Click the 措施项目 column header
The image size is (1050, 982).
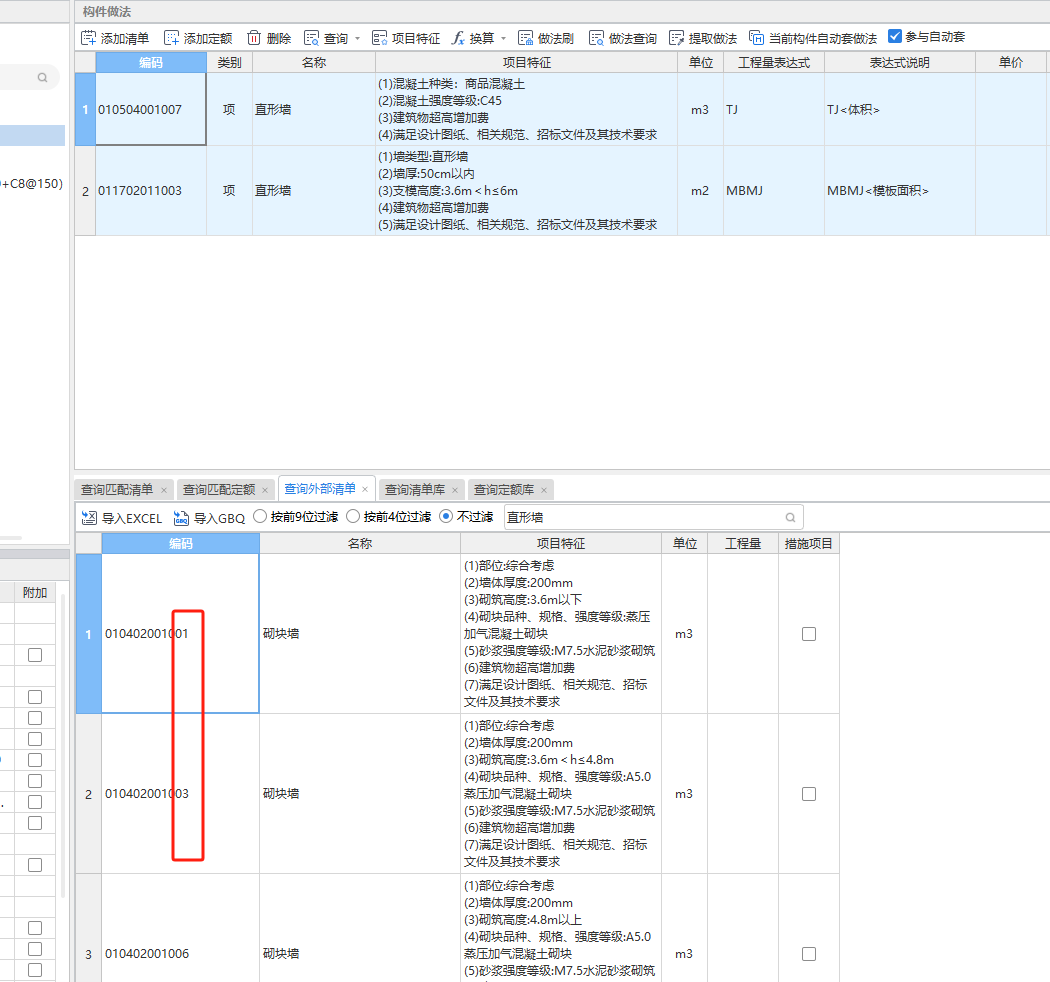(x=808, y=543)
